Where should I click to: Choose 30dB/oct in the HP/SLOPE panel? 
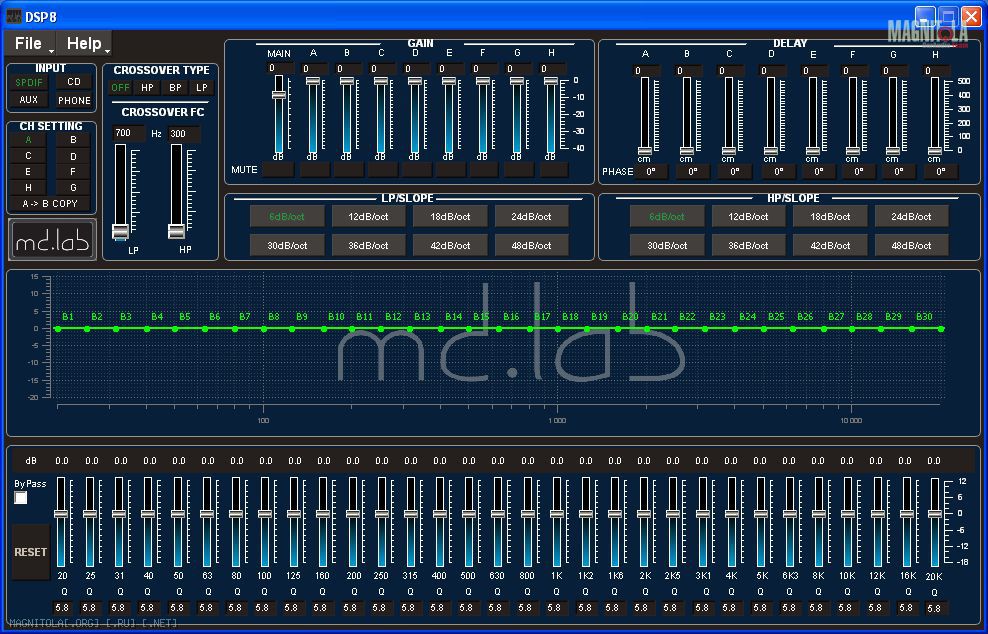(667, 245)
